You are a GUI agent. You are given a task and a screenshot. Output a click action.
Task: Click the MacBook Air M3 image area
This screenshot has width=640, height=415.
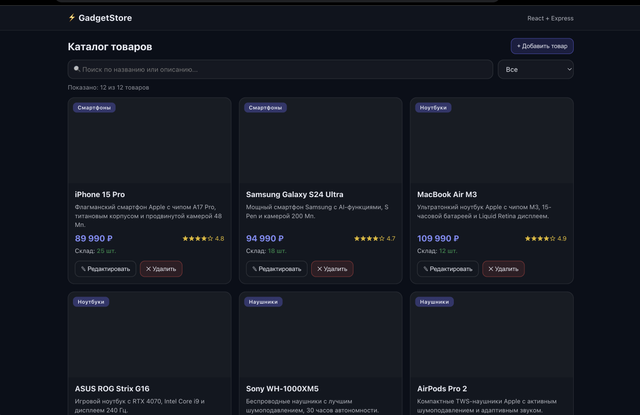click(492, 141)
